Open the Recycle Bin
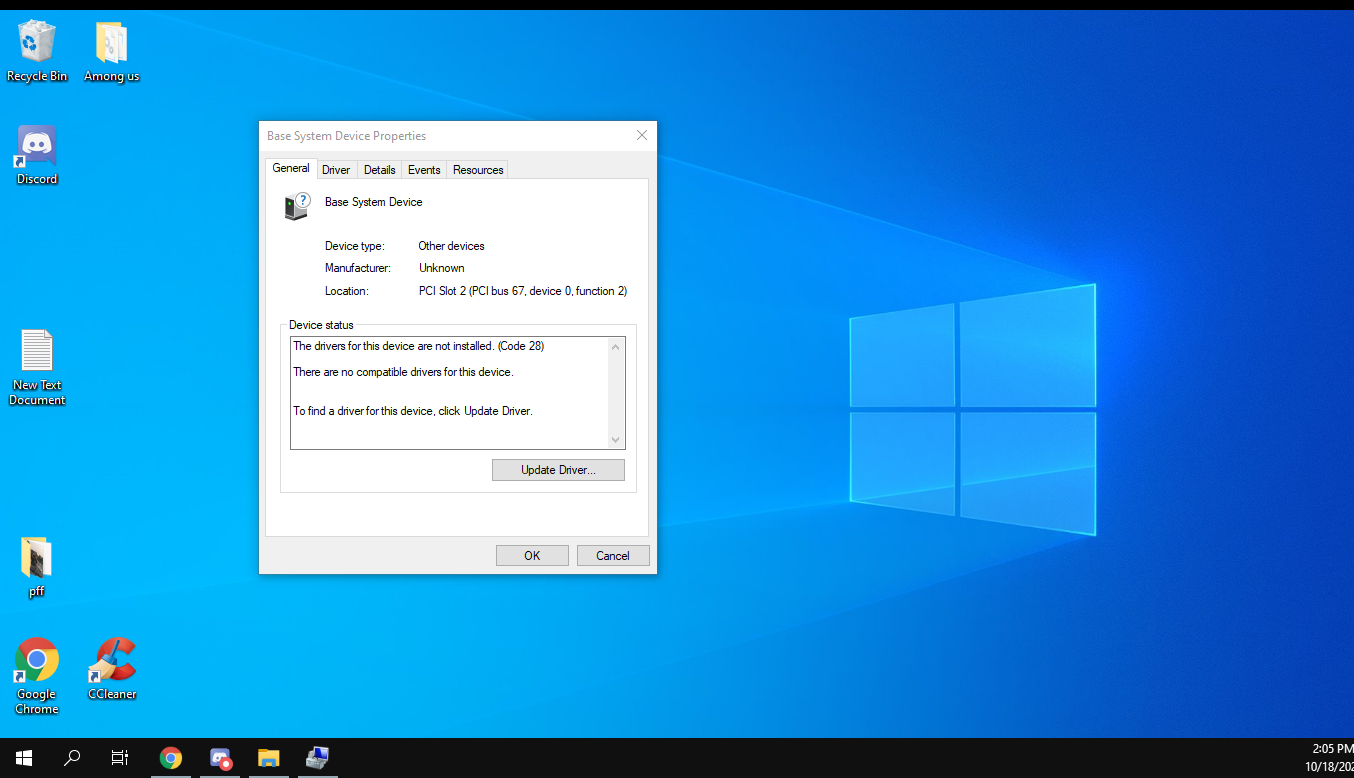1354x778 pixels. [37, 40]
